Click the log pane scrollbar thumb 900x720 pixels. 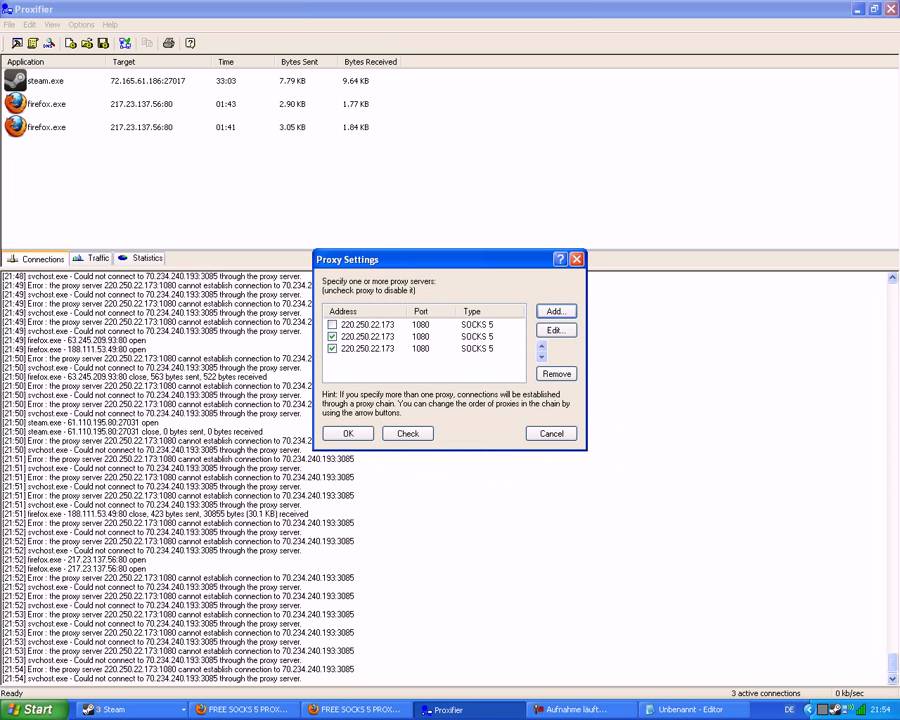point(893,663)
